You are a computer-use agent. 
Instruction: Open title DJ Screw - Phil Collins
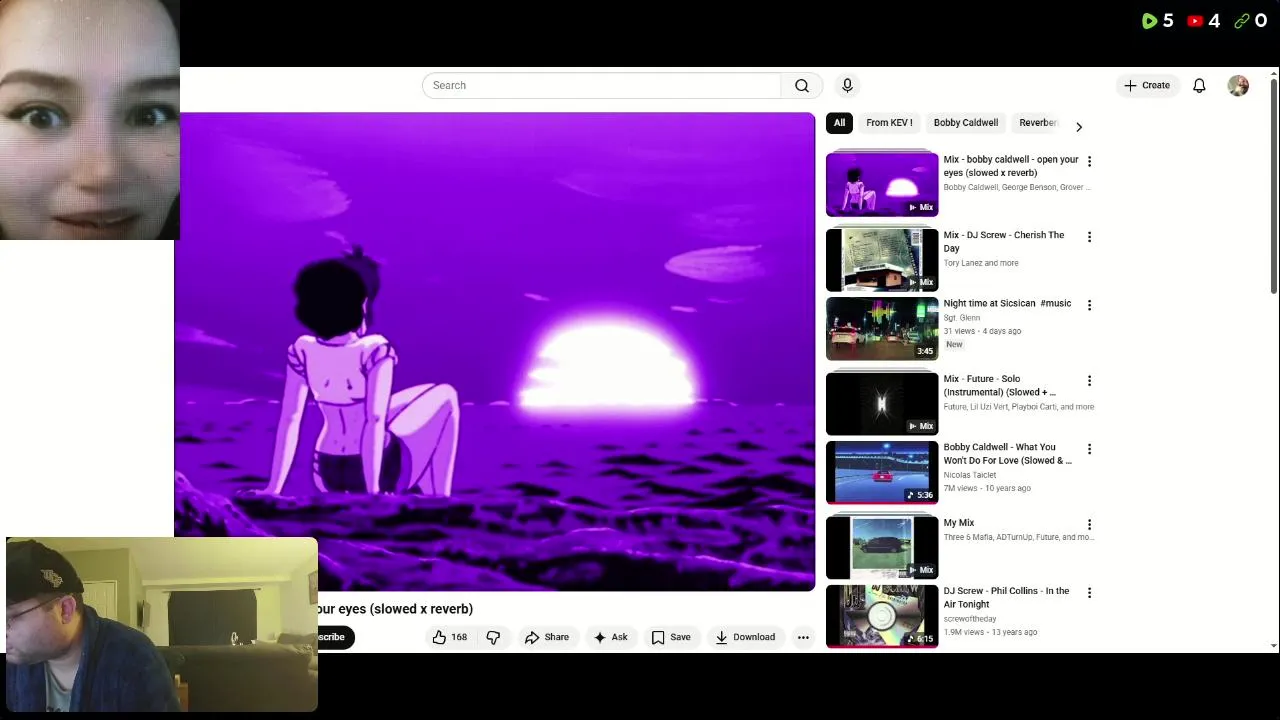point(1006,597)
